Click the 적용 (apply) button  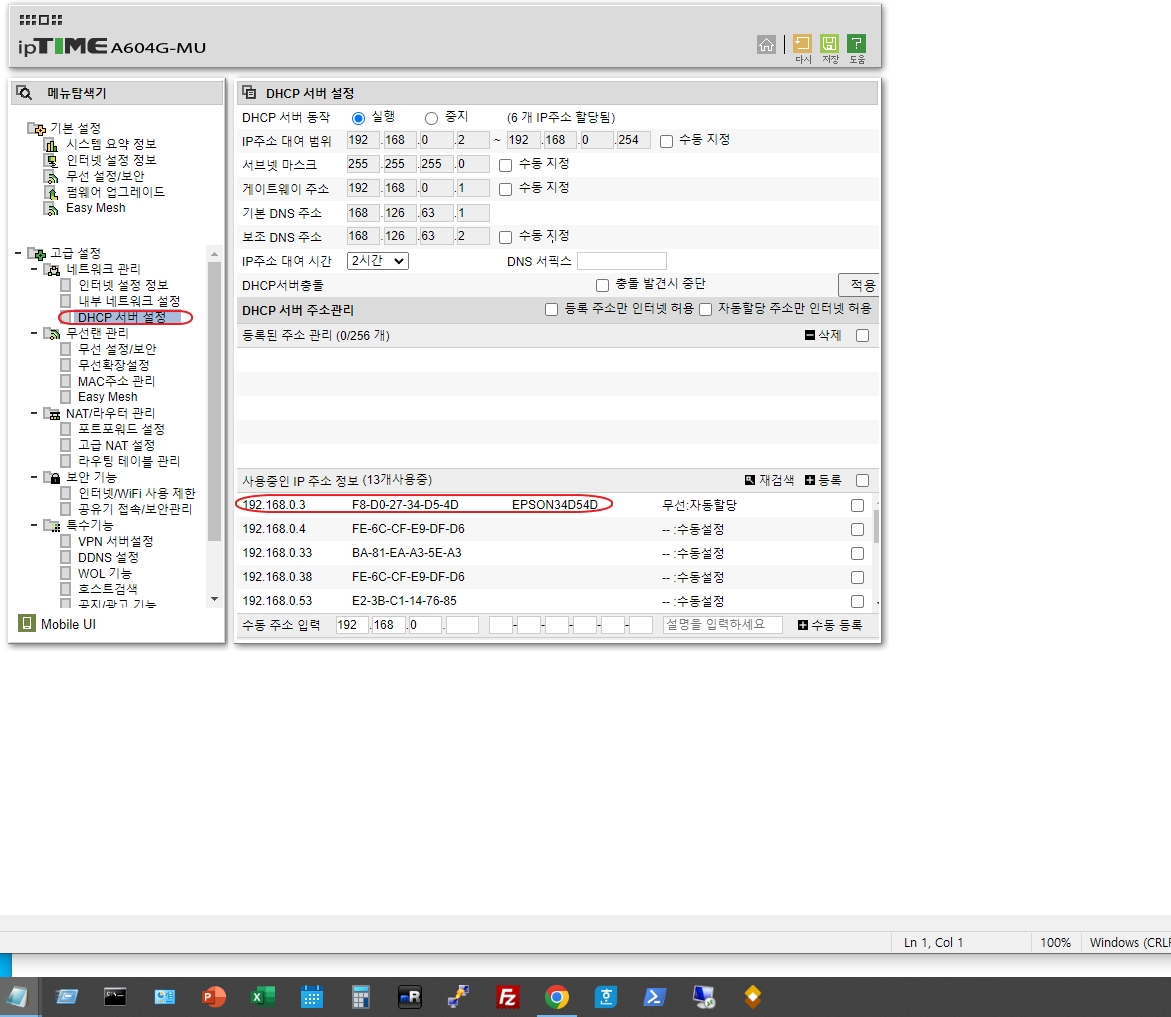860,286
